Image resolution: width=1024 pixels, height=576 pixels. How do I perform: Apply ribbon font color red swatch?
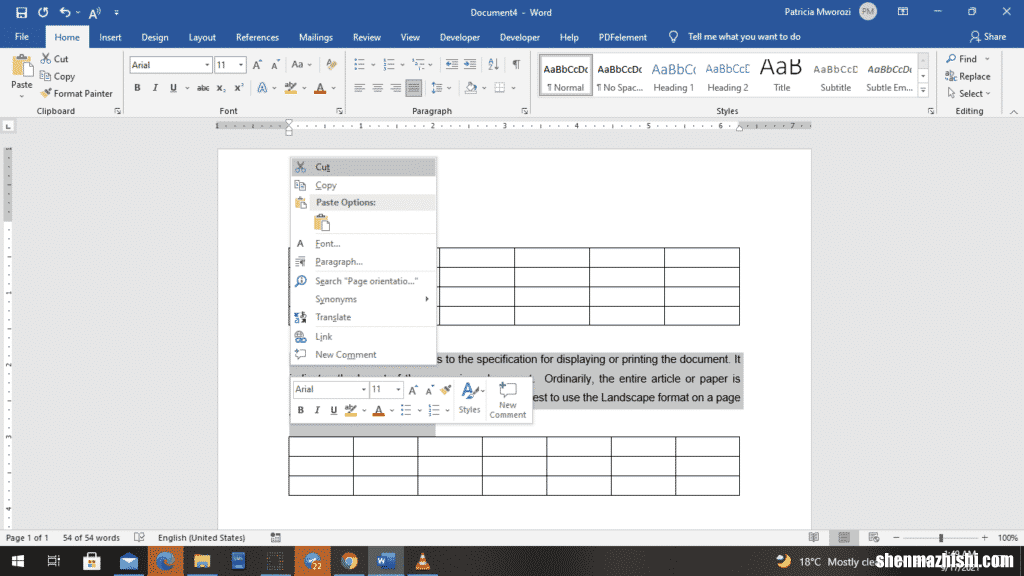point(320,88)
